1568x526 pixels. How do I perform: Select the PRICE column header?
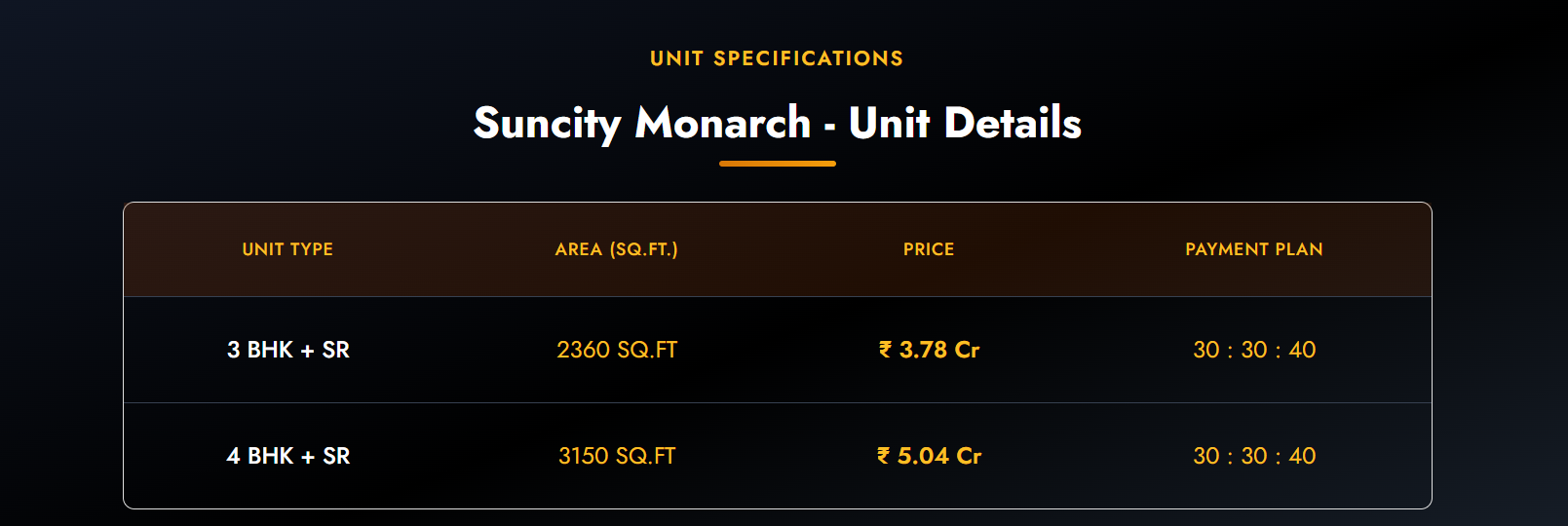tap(928, 249)
